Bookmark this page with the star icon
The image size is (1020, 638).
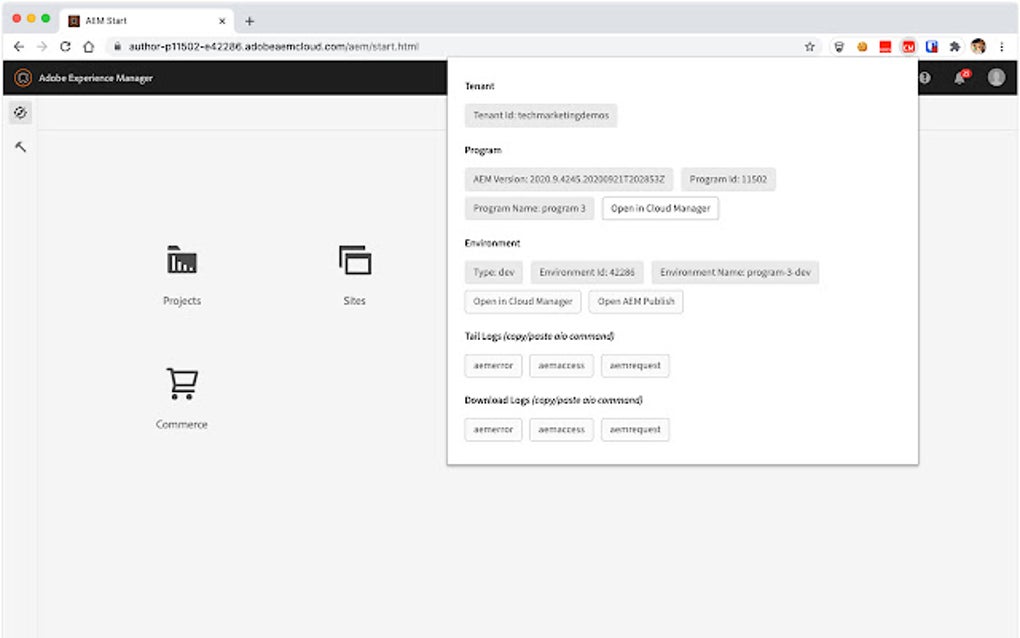(x=808, y=46)
